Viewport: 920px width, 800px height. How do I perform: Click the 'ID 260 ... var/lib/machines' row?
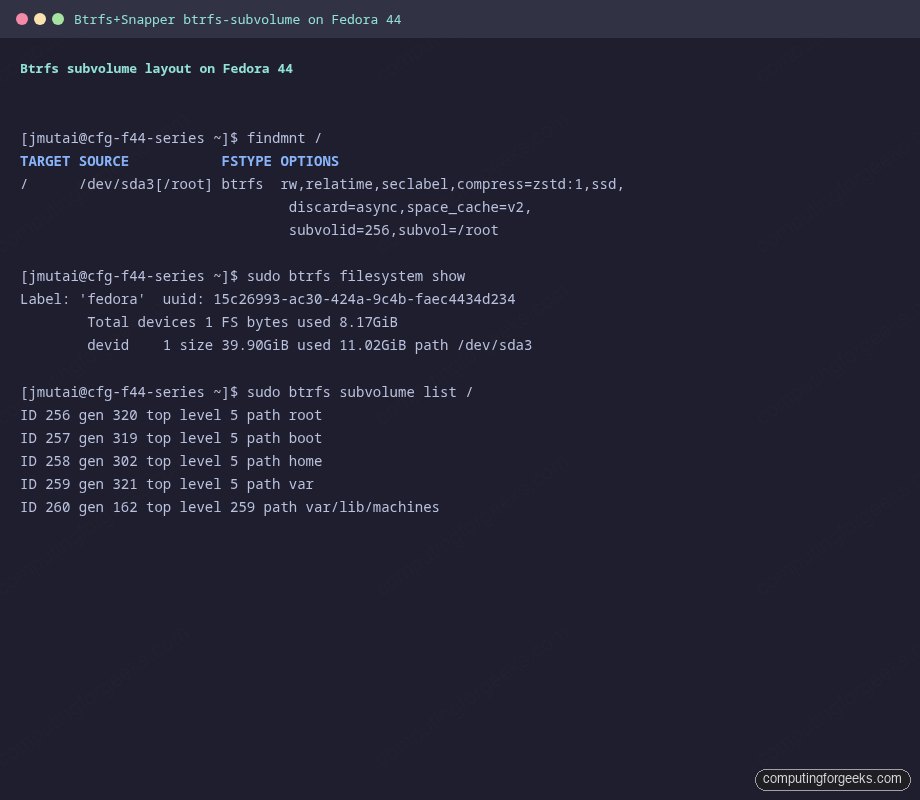(x=229, y=507)
